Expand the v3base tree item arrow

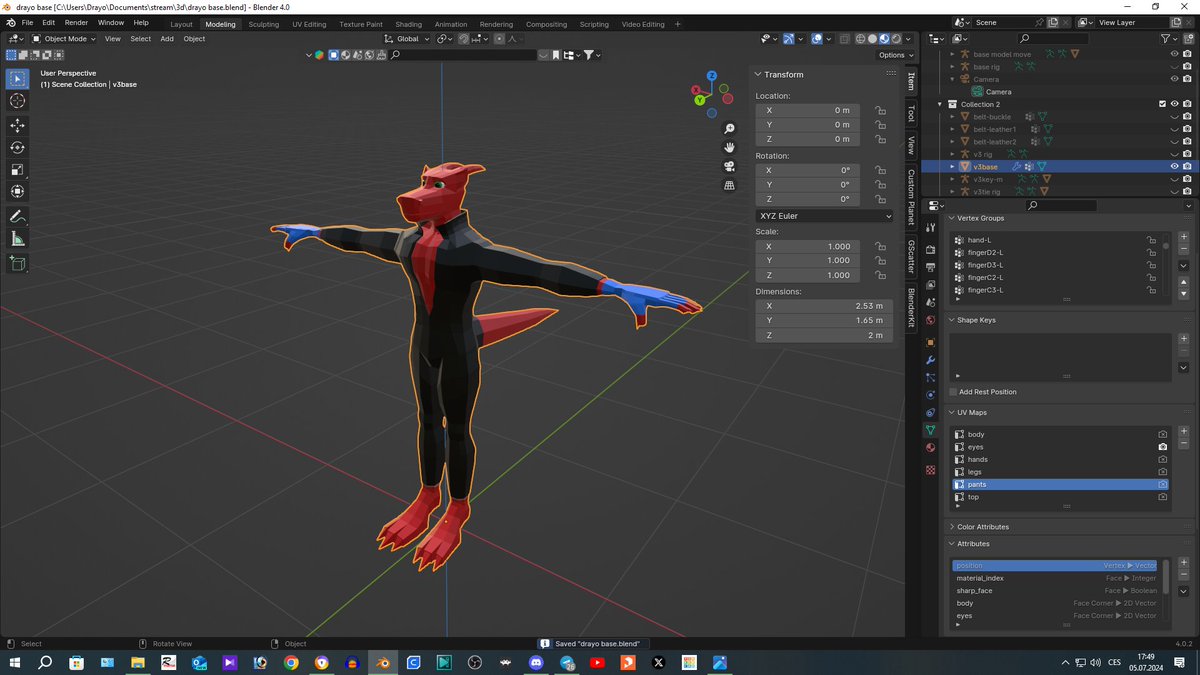point(952,166)
